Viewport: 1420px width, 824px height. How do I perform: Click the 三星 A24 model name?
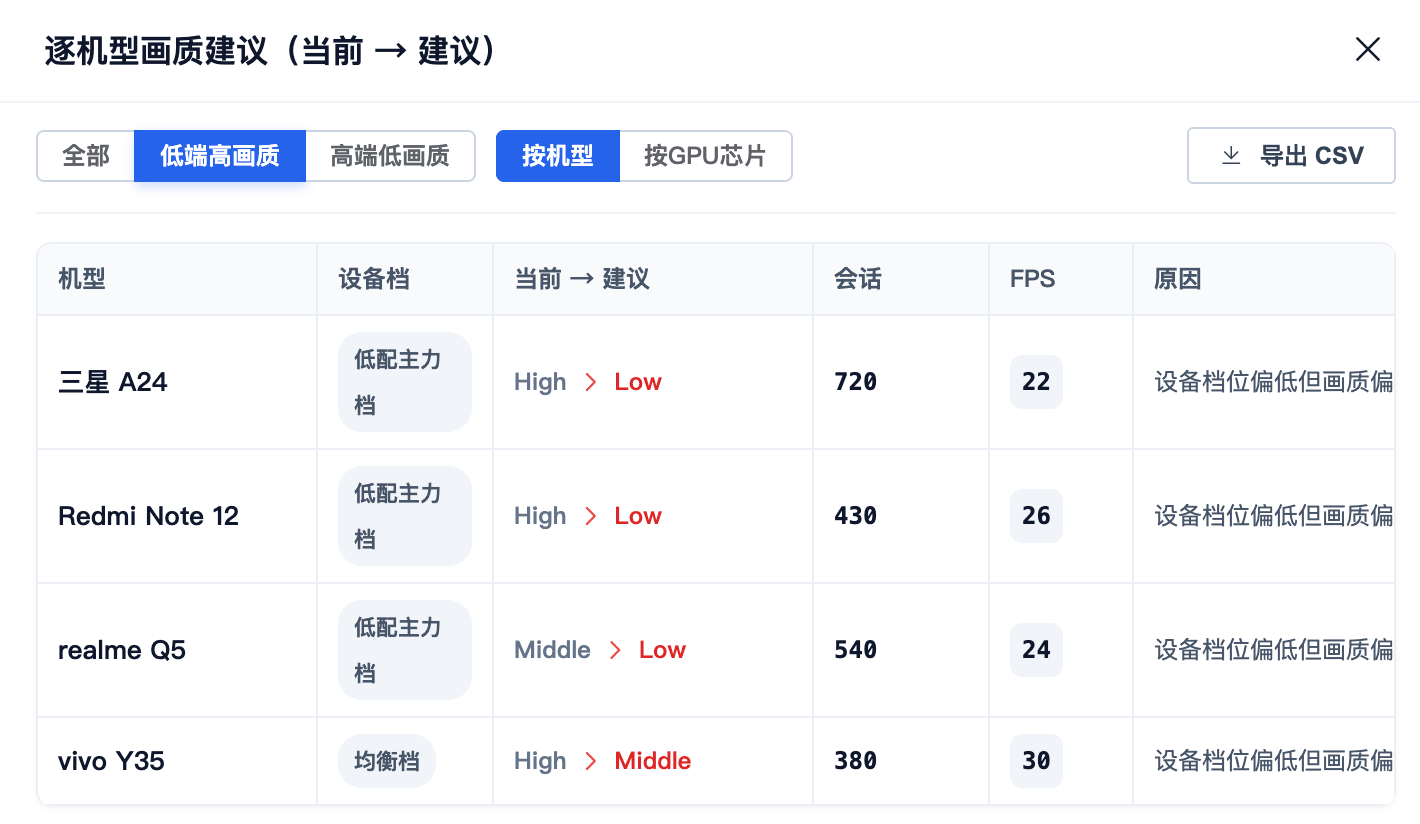[x=113, y=382]
